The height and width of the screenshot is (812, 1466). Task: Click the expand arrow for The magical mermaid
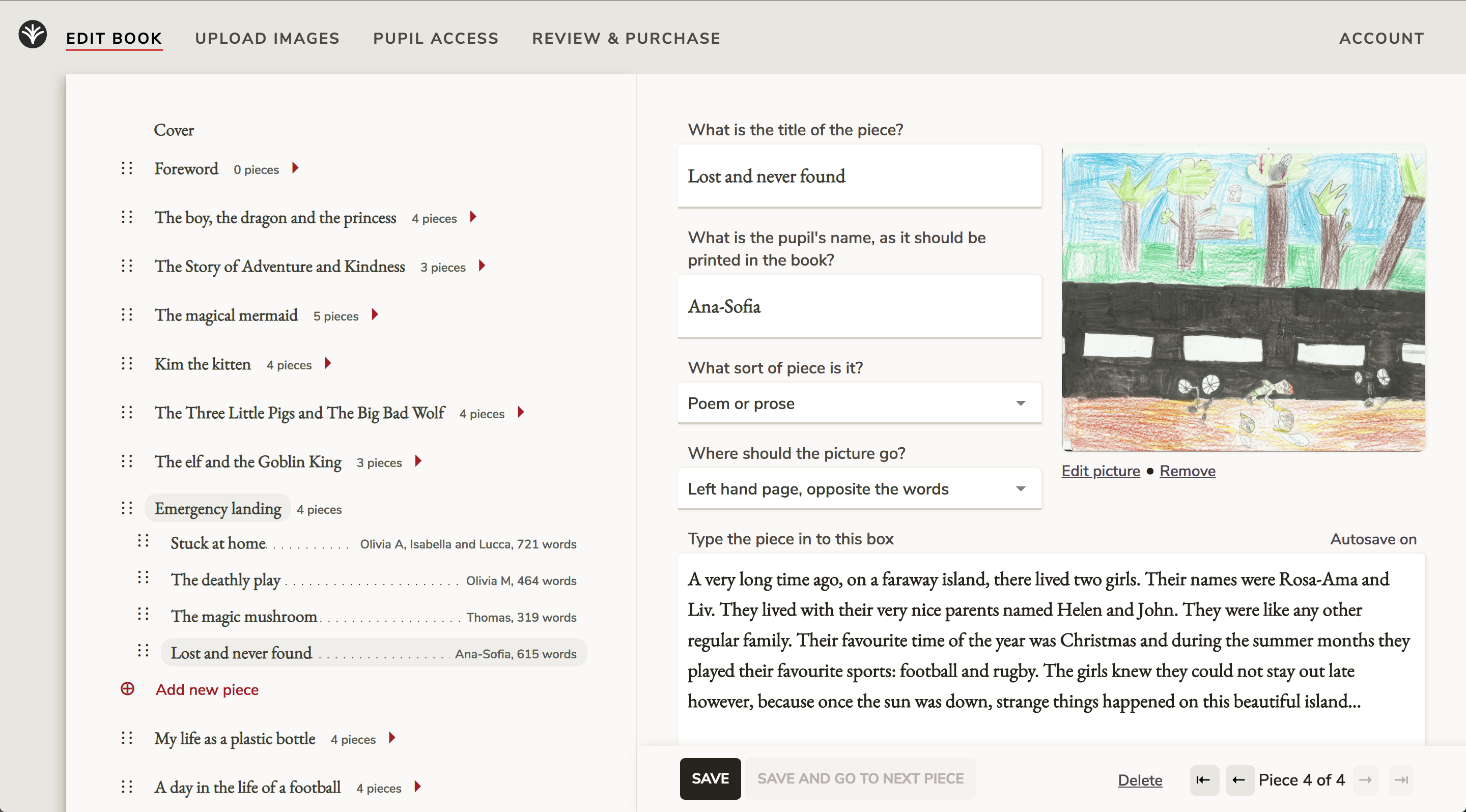pos(376,314)
